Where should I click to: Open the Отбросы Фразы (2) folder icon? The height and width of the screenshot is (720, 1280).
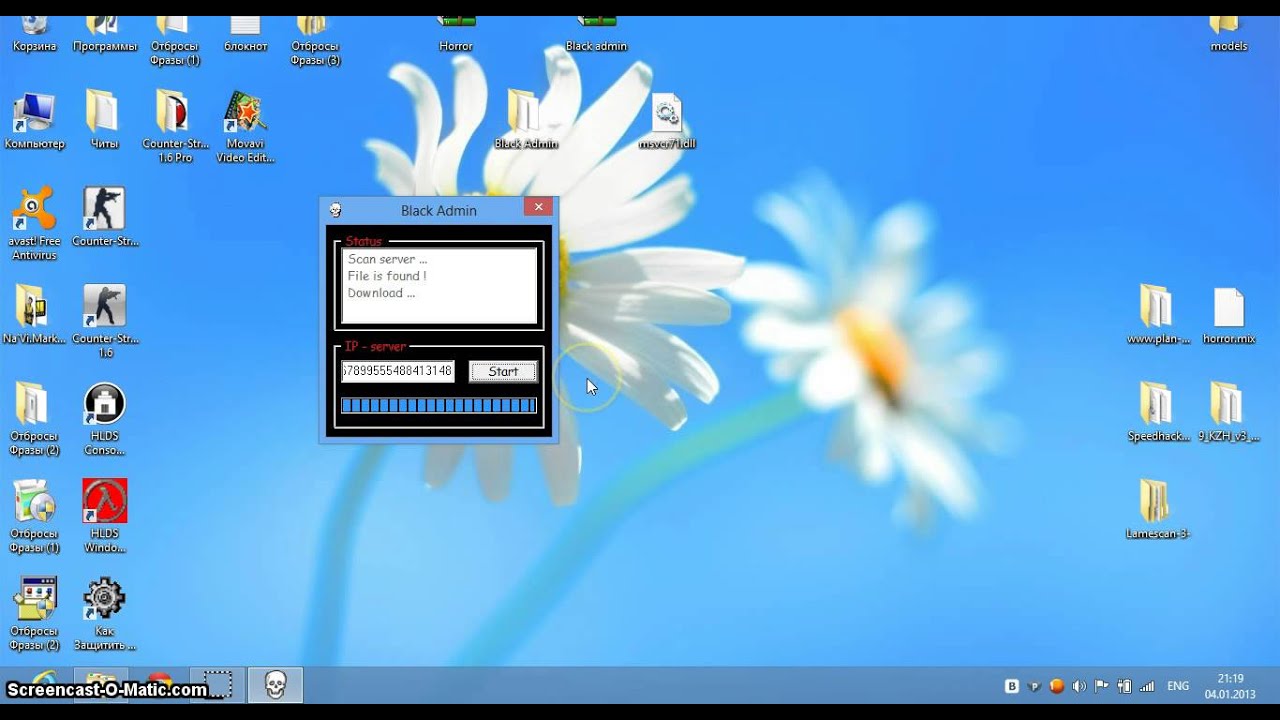click(x=35, y=419)
